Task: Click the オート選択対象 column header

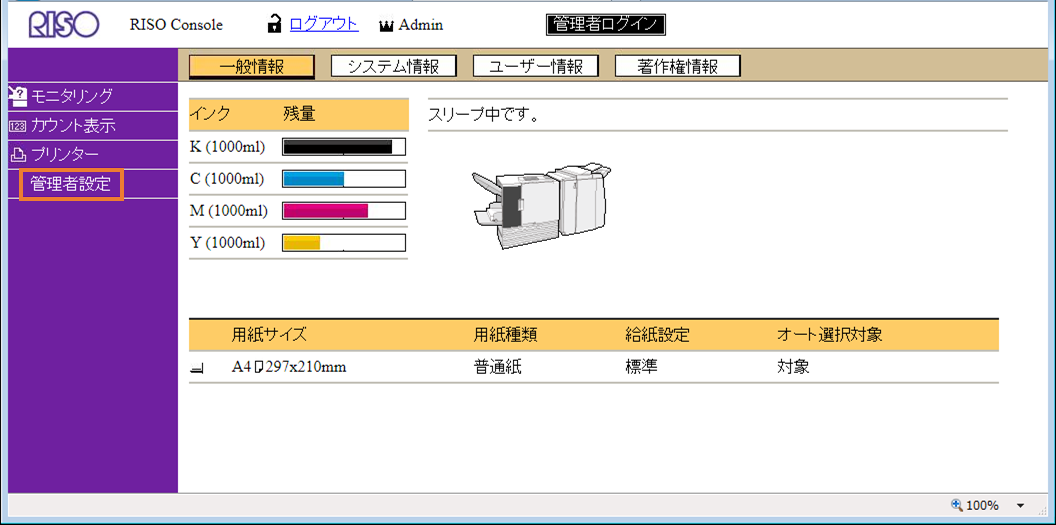Action: coord(830,335)
